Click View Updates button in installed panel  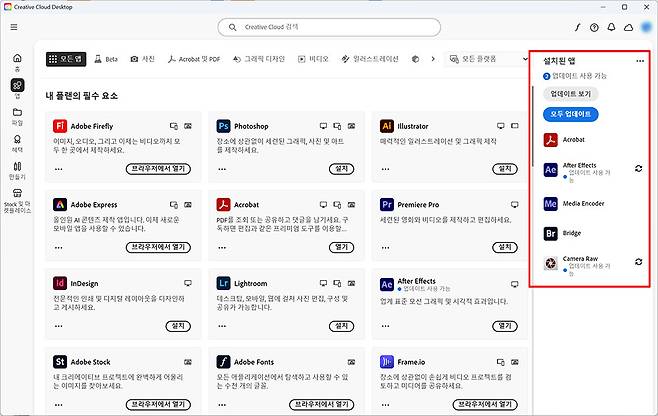[570, 93]
